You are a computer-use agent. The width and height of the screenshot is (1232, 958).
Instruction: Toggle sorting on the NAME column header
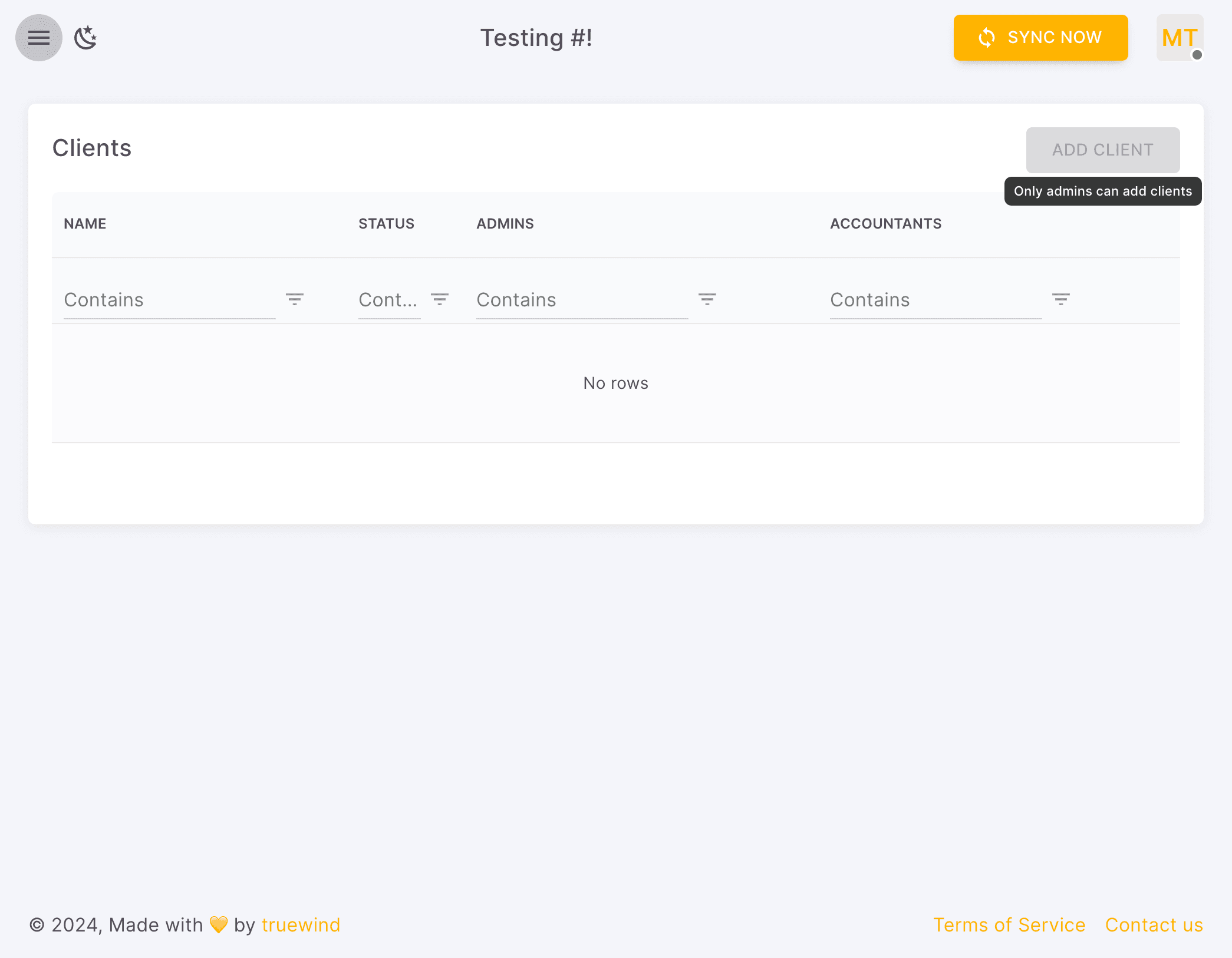coord(85,223)
